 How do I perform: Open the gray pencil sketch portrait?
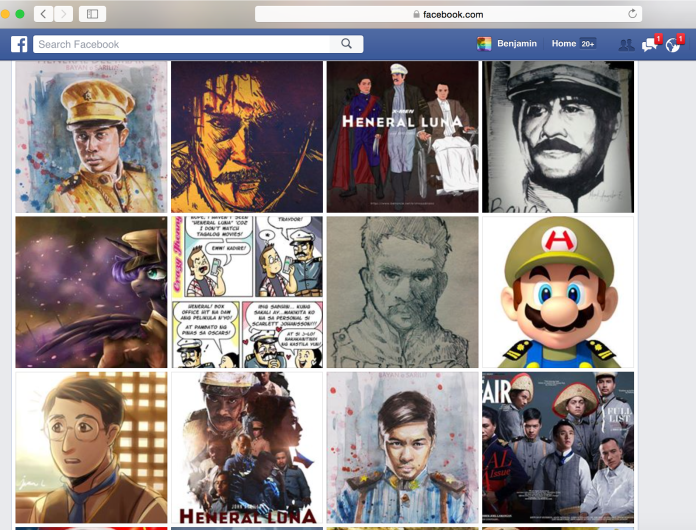coord(403,292)
